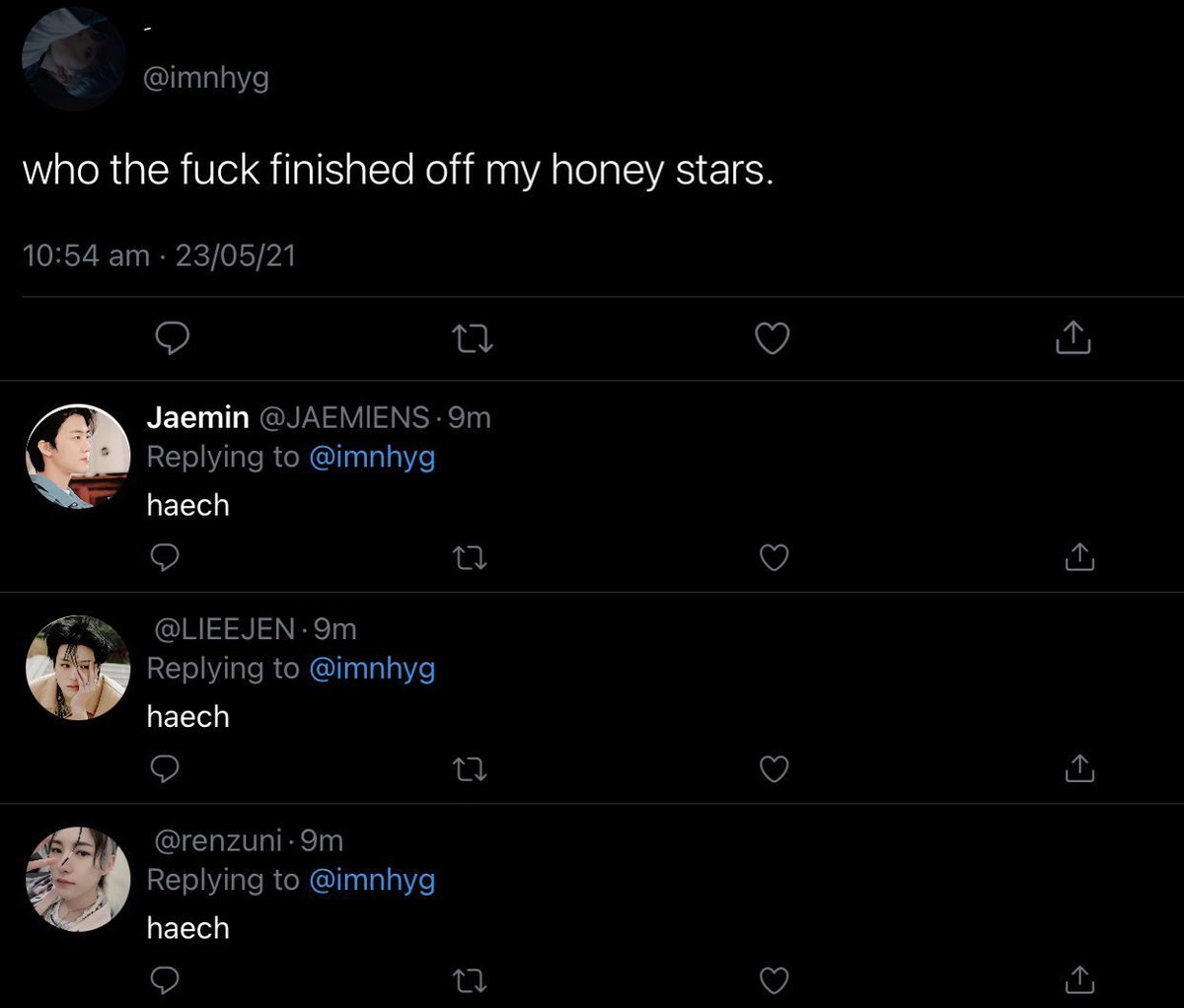Like the @renzuni reply
The width and height of the screenshot is (1184, 1008).
775,980
